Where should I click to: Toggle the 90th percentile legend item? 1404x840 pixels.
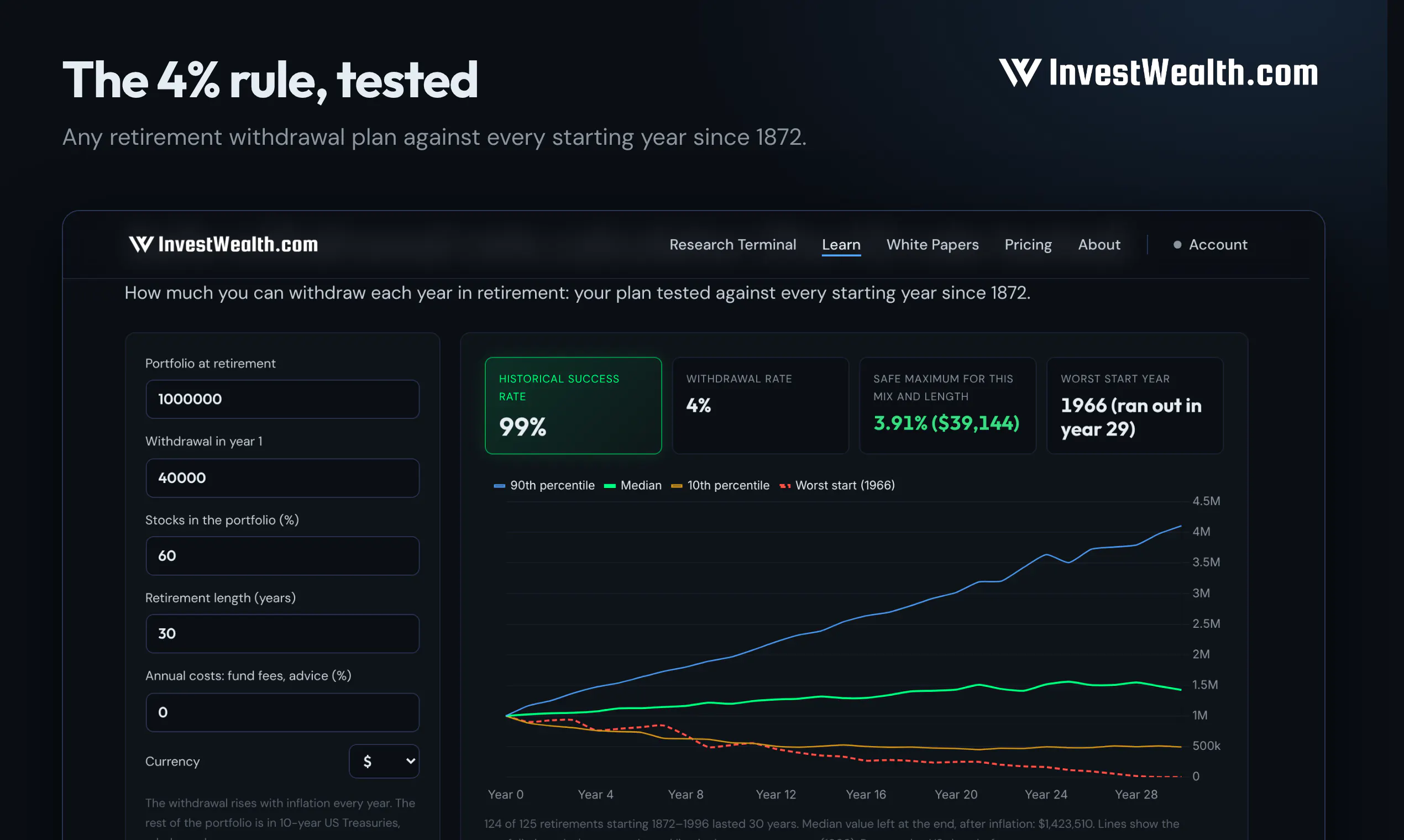(x=544, y=485)
